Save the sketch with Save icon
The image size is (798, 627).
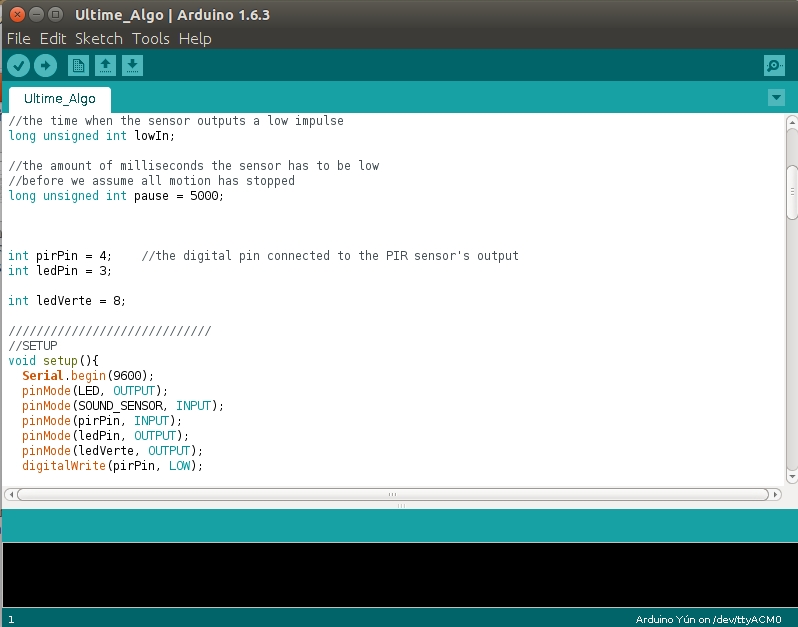[x=132, y=66]
